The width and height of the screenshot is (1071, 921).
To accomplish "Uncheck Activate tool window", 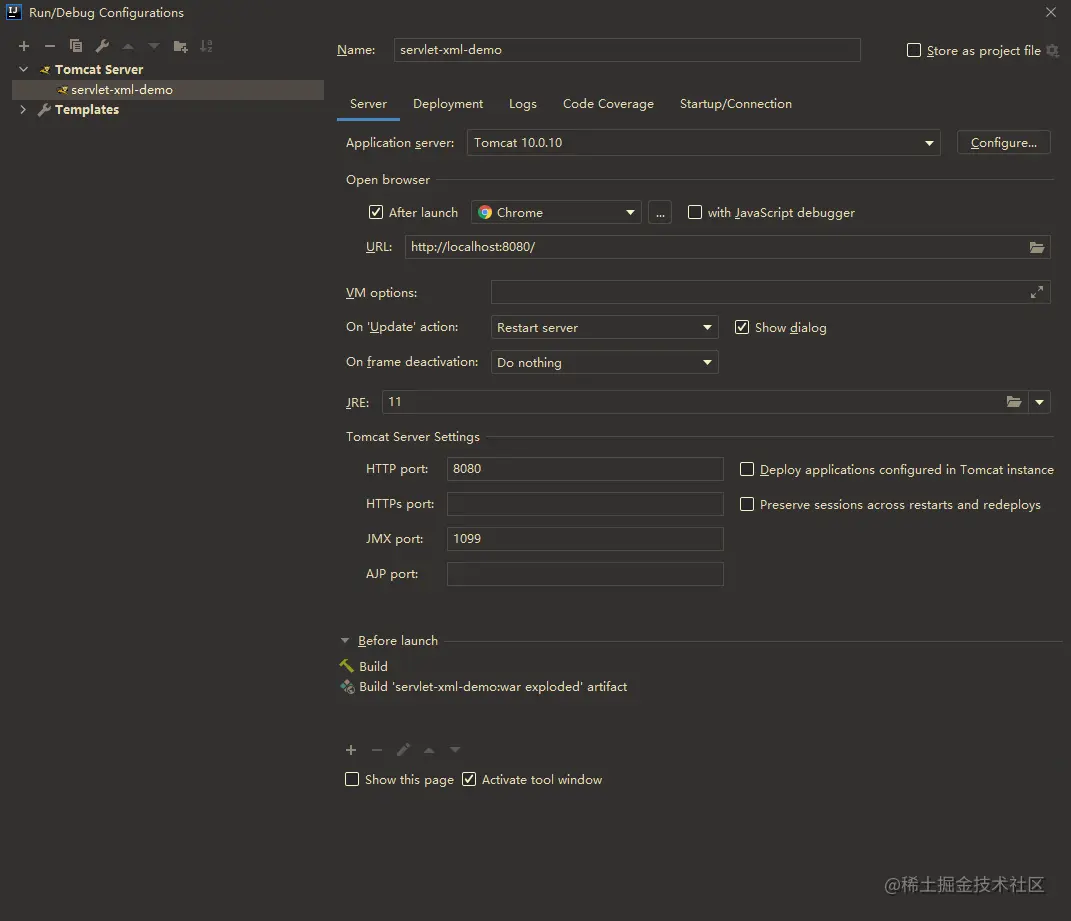I will (x=469, y=779).
